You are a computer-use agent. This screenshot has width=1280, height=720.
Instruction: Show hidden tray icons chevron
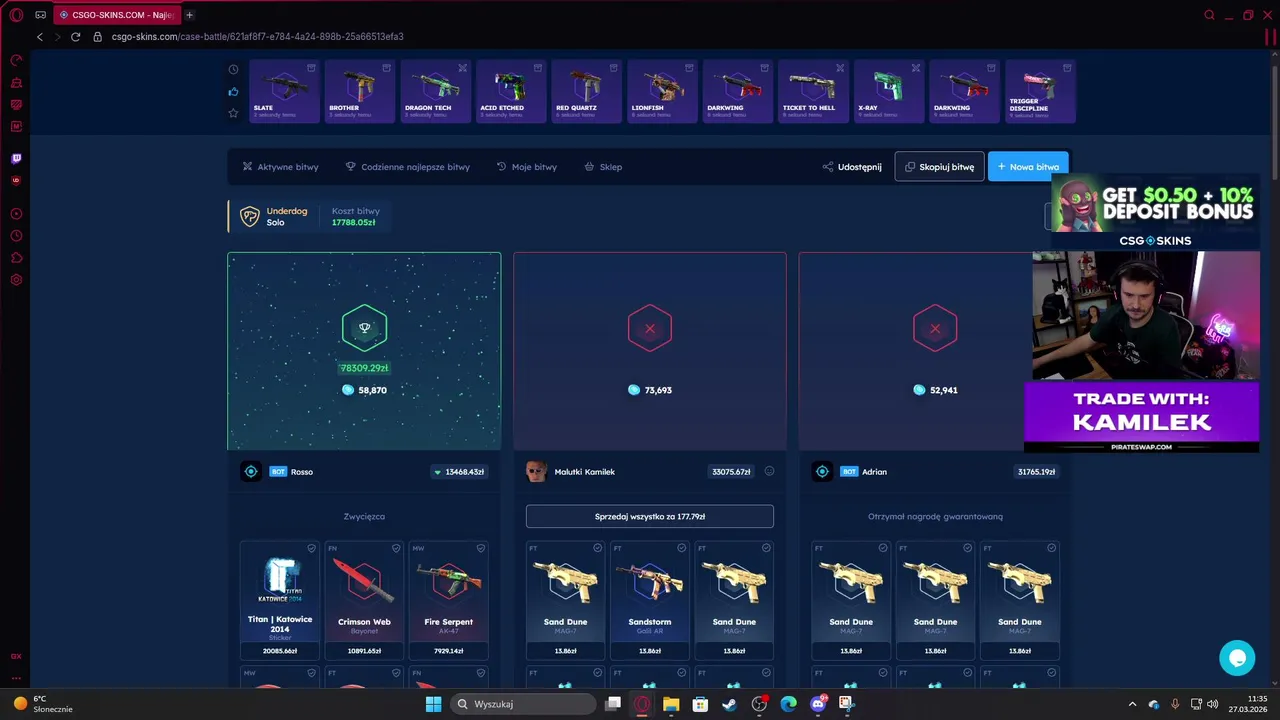1132,704
